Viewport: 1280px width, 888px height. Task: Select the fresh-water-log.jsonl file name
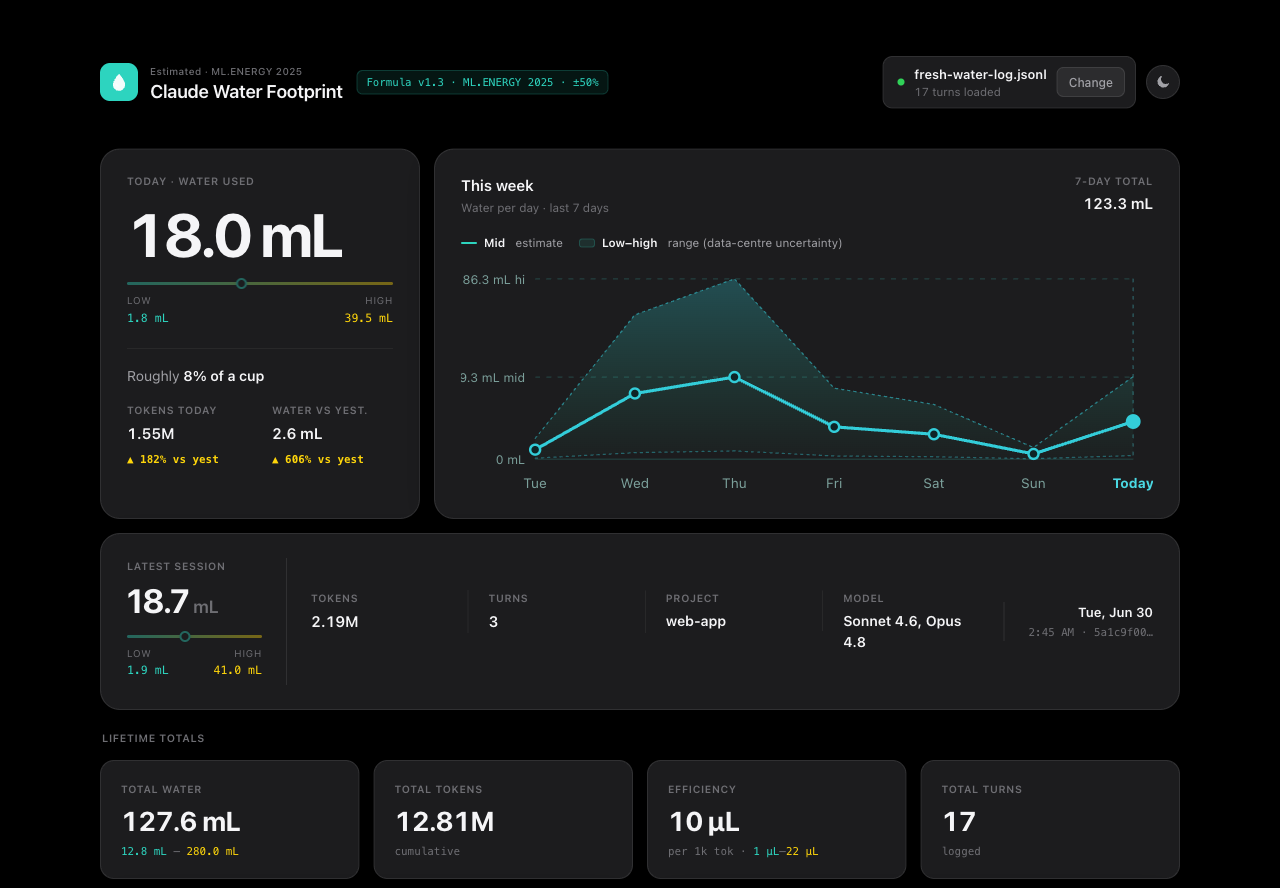(x=980, y=75)
